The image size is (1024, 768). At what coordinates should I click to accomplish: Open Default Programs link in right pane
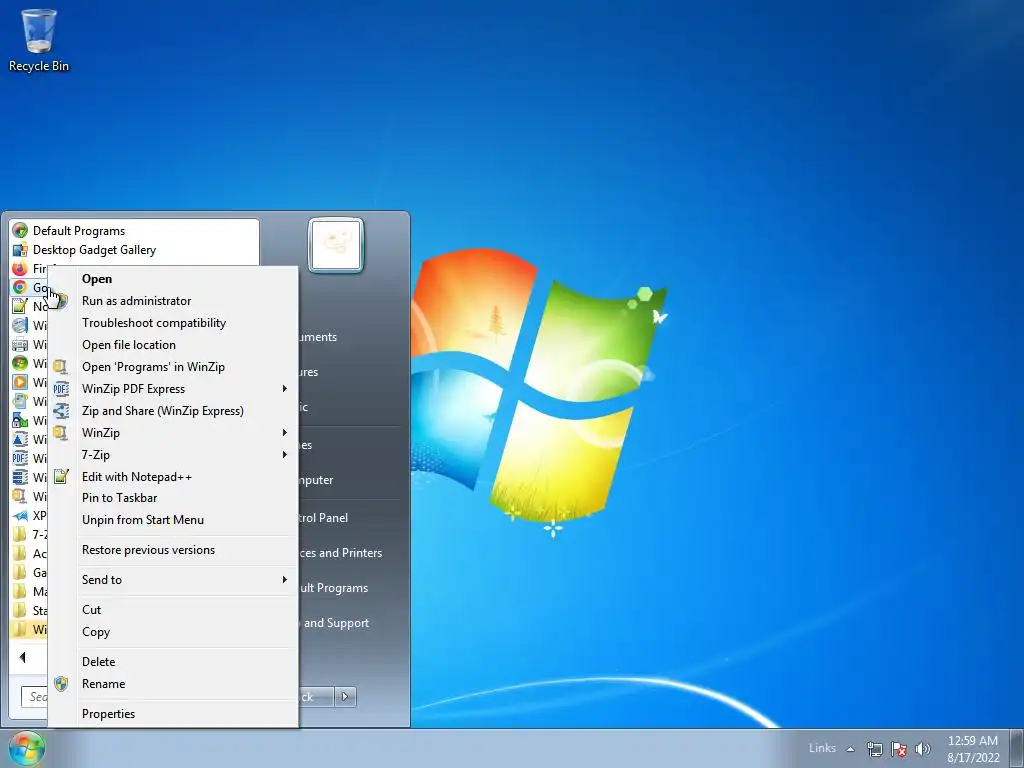334,588
